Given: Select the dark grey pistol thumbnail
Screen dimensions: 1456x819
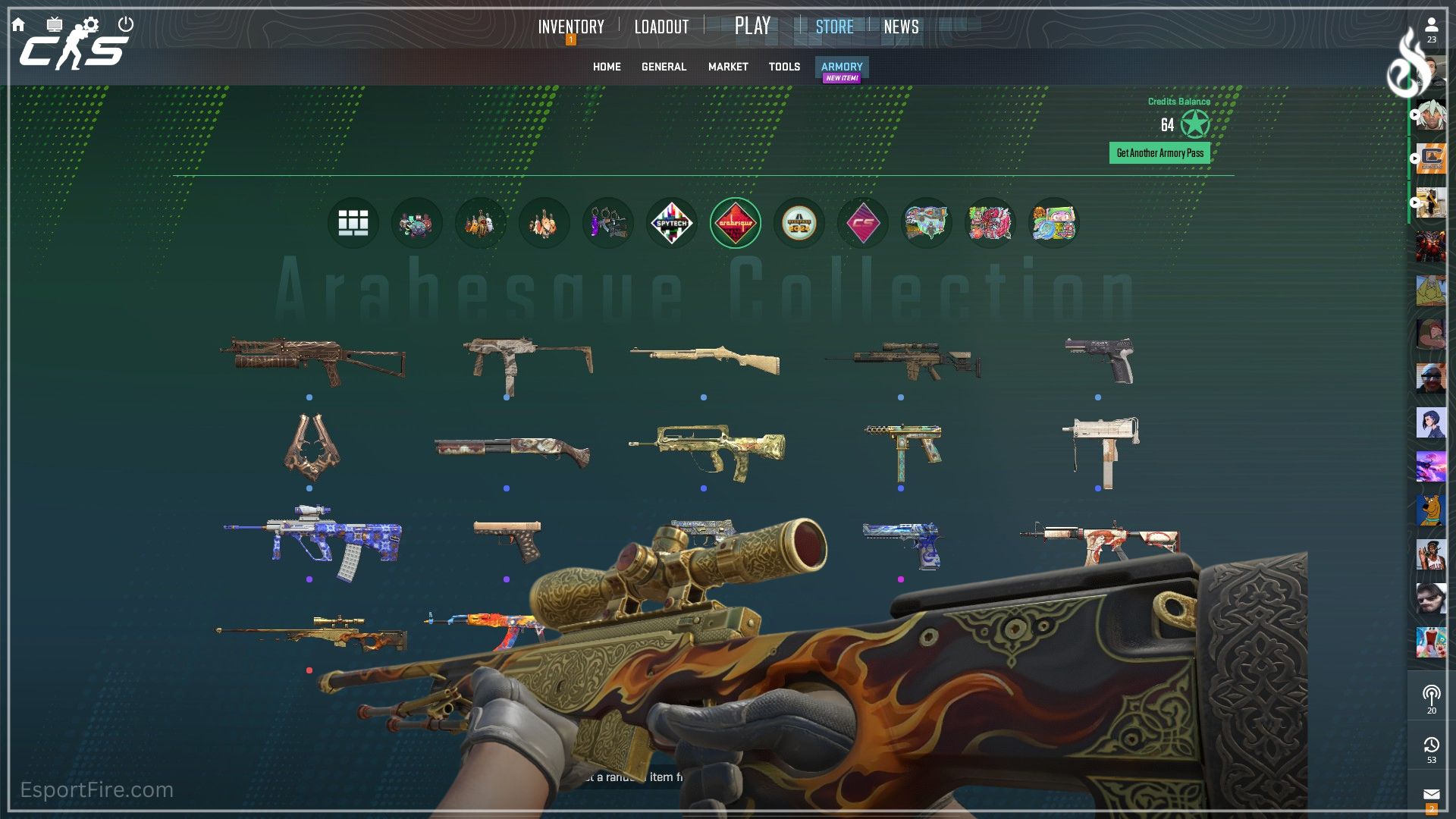Looking at the screenshot, I should [1099, 360].
